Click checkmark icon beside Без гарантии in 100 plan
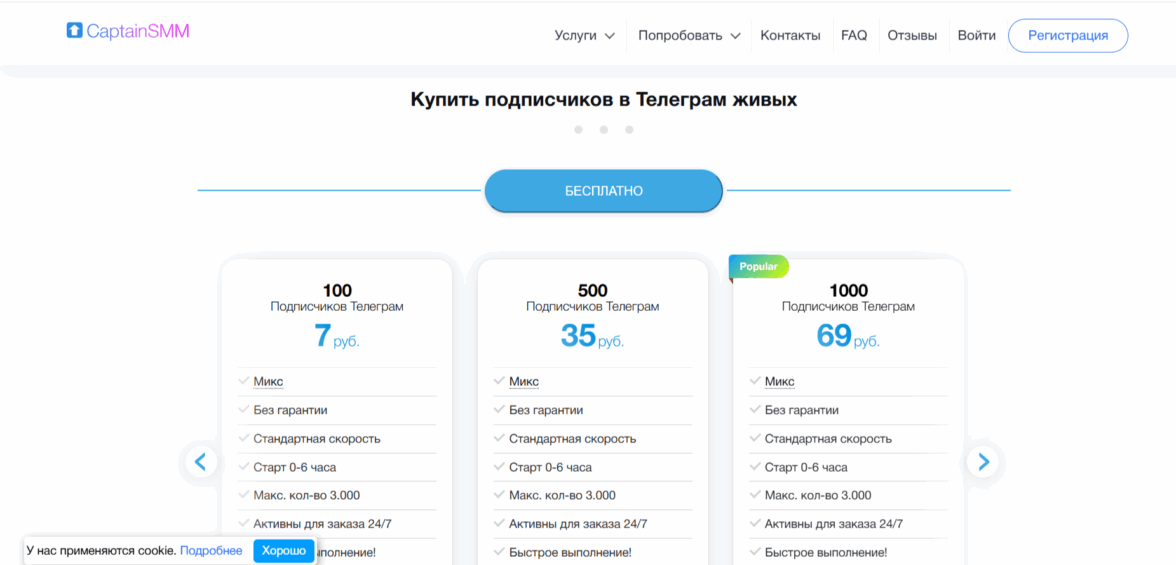The width and height of the screenshot is (1176, 565). pos(244,410)
